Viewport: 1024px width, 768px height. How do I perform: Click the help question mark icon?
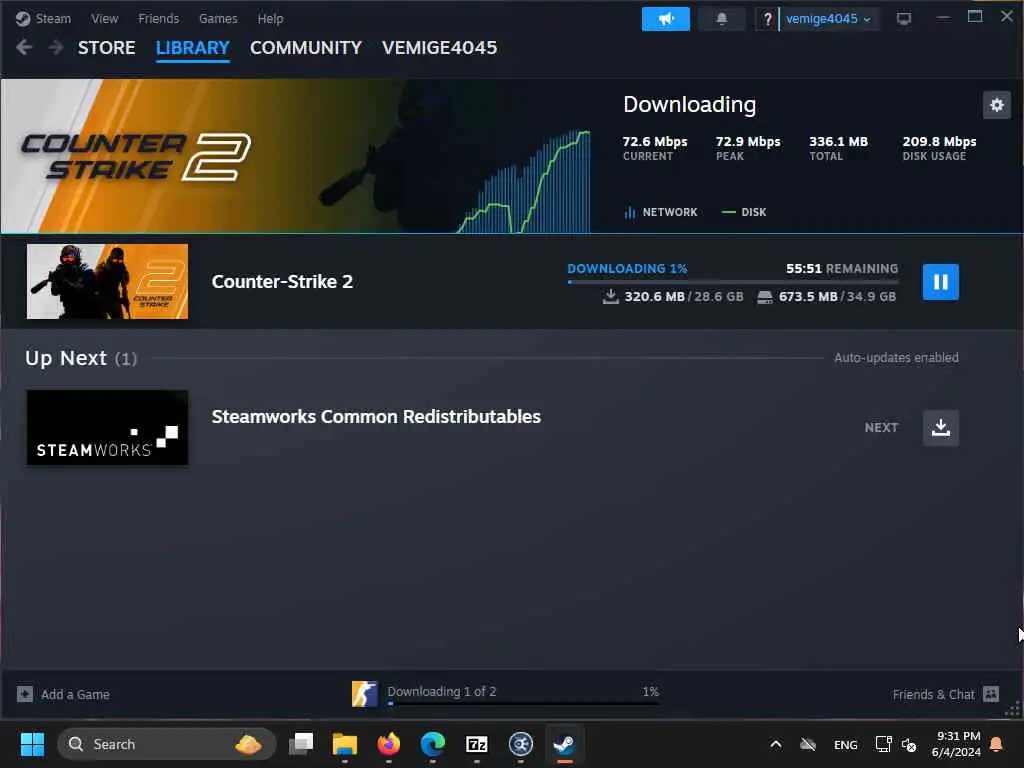(x=767, y=19)
